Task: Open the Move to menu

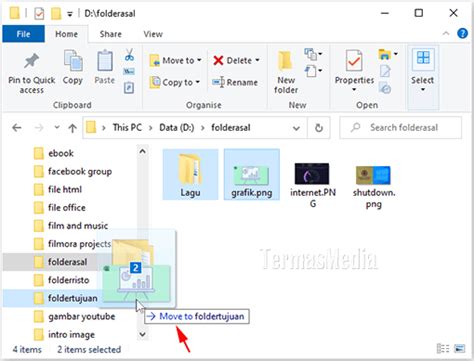Action: 176,60
